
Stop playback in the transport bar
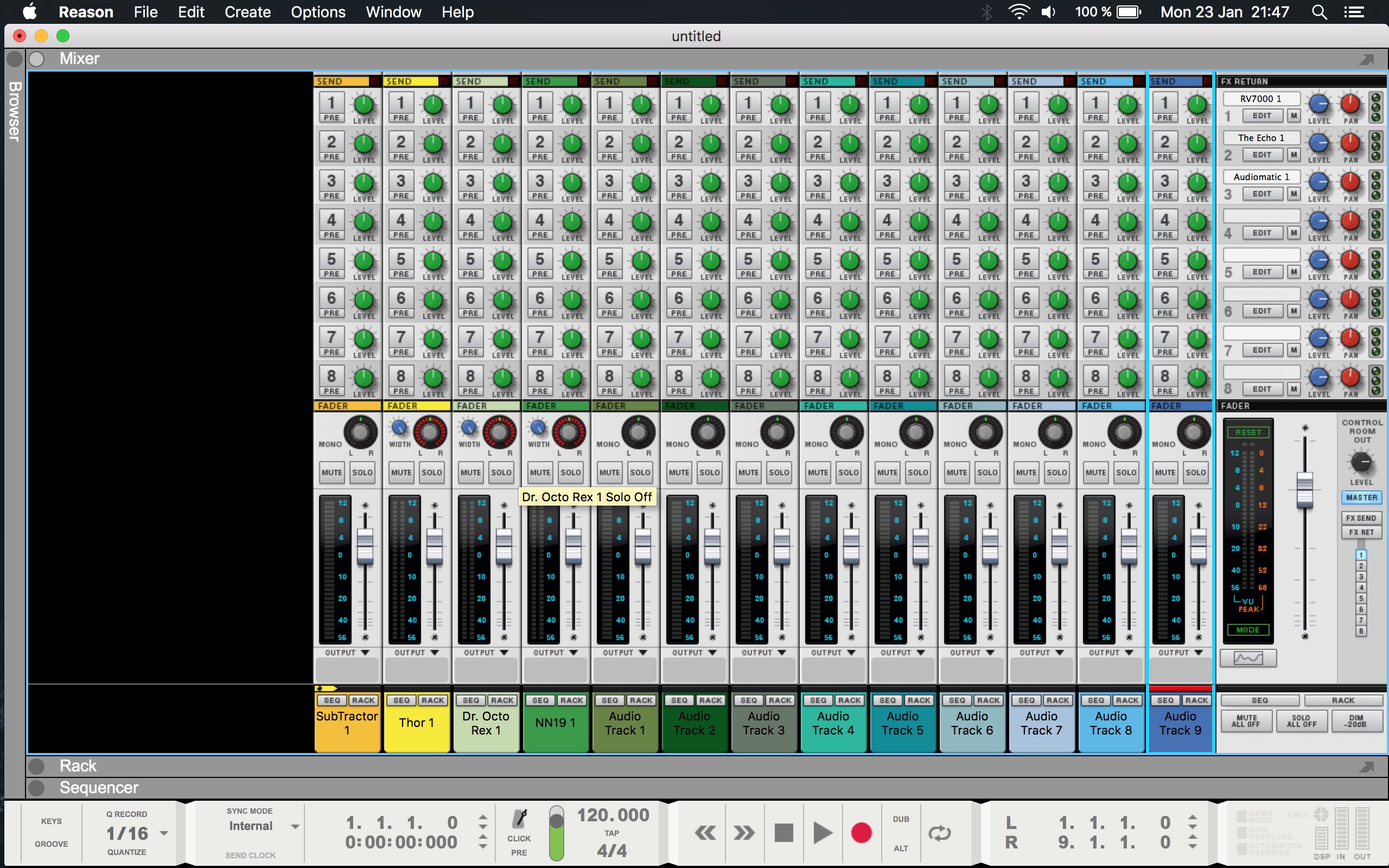point(783,832)
